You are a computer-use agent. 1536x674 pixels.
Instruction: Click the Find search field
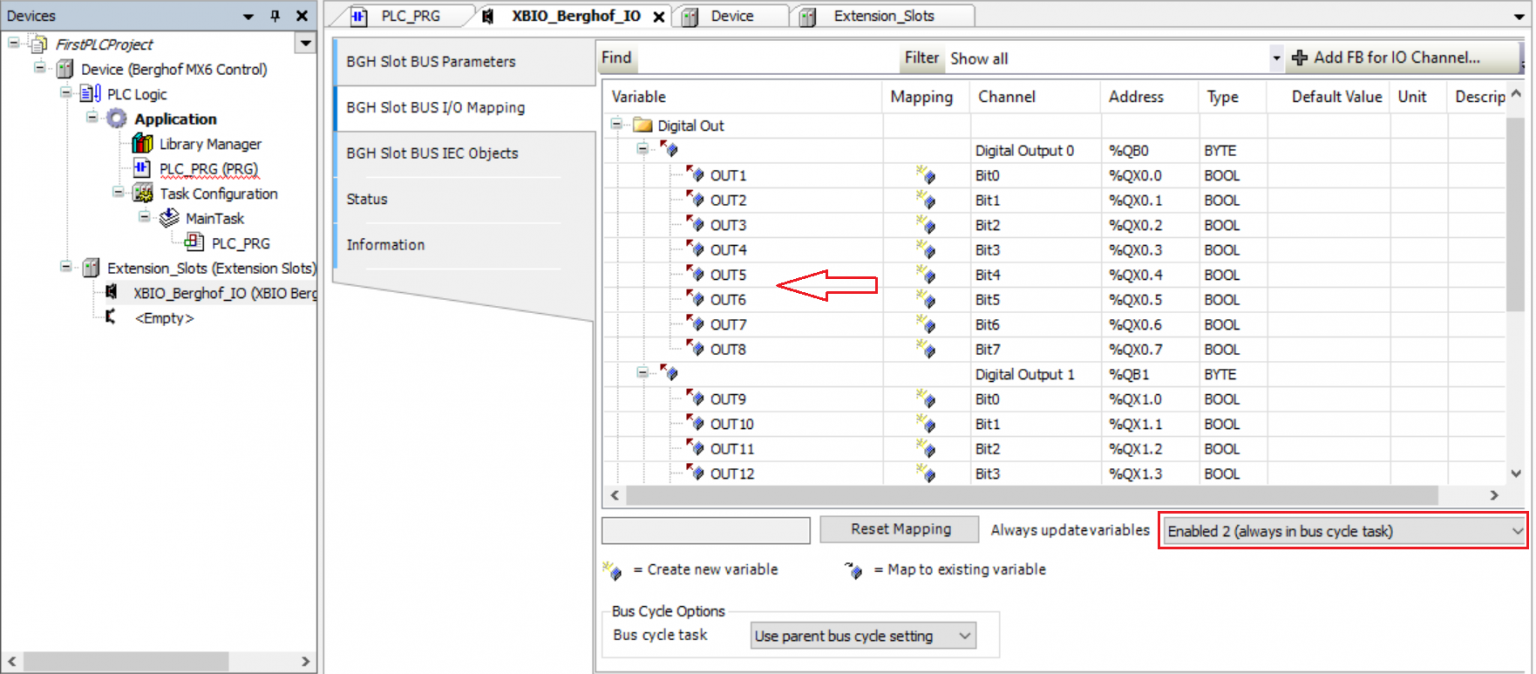[x=765, y=58]
